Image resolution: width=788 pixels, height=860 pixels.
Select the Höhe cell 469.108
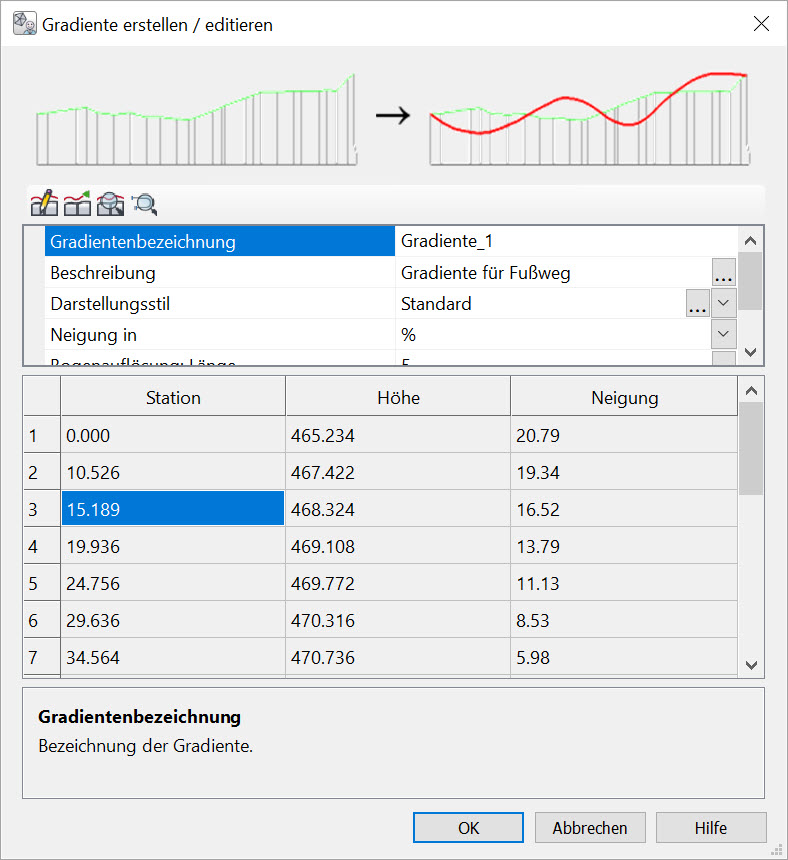coord(398,547)
